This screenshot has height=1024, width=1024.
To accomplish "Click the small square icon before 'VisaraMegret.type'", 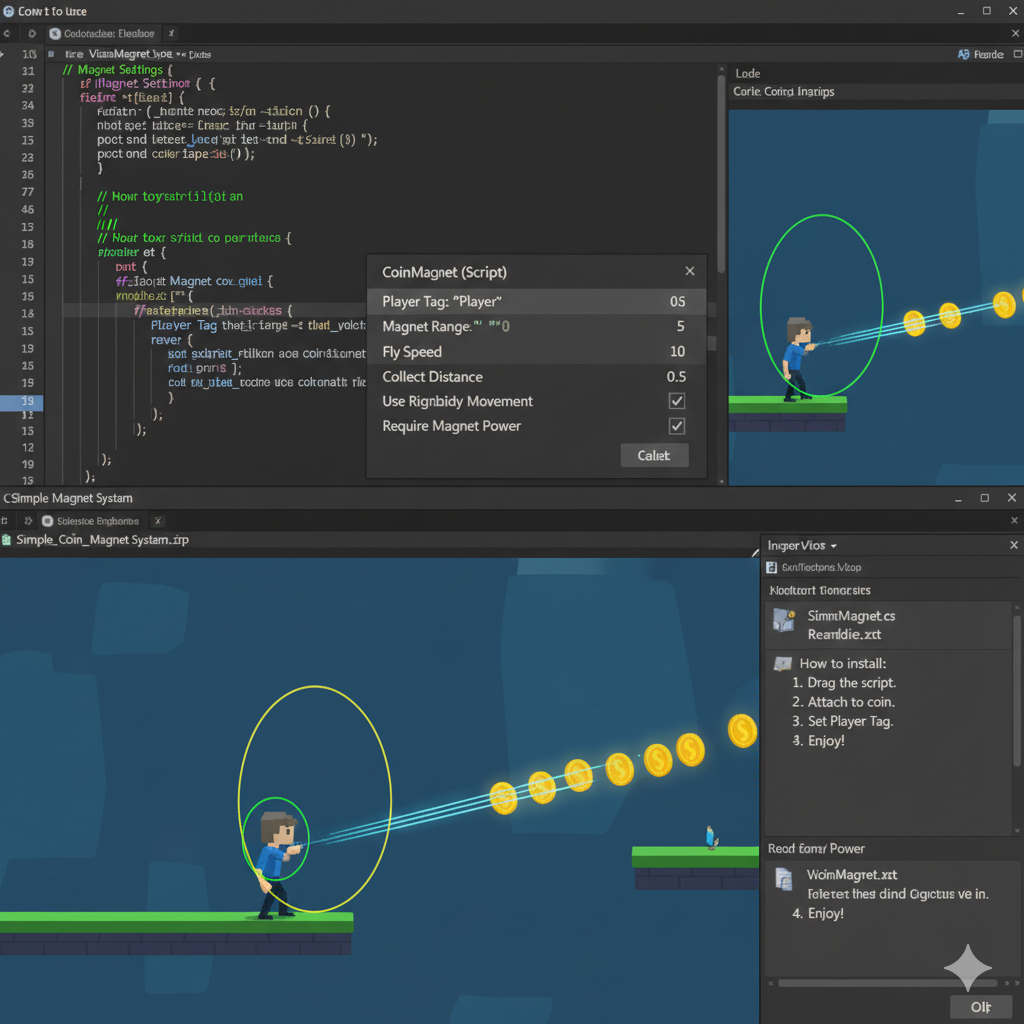I will (x=51, y=54).
